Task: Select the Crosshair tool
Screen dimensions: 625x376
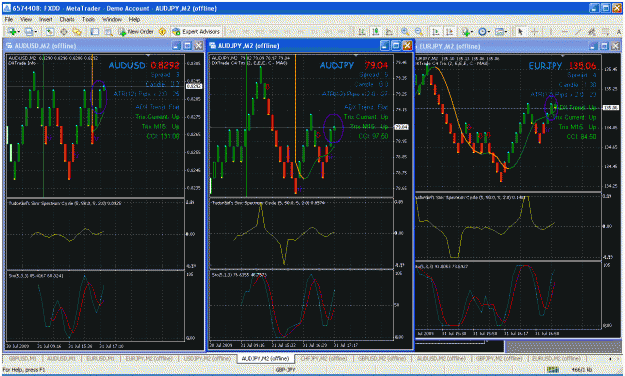Action: (534, 31)
